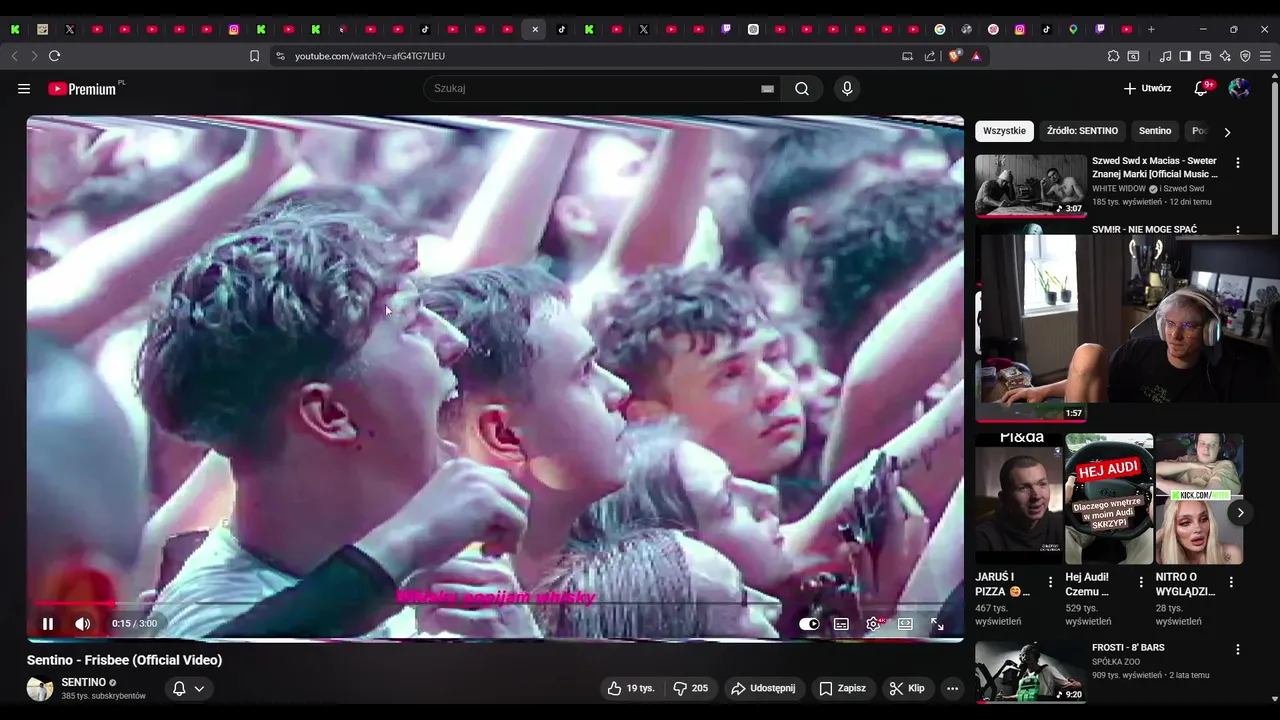Open more actions three-dot menu under video
Viewport: 1280px width, 720px height.
tap(952, 688)
